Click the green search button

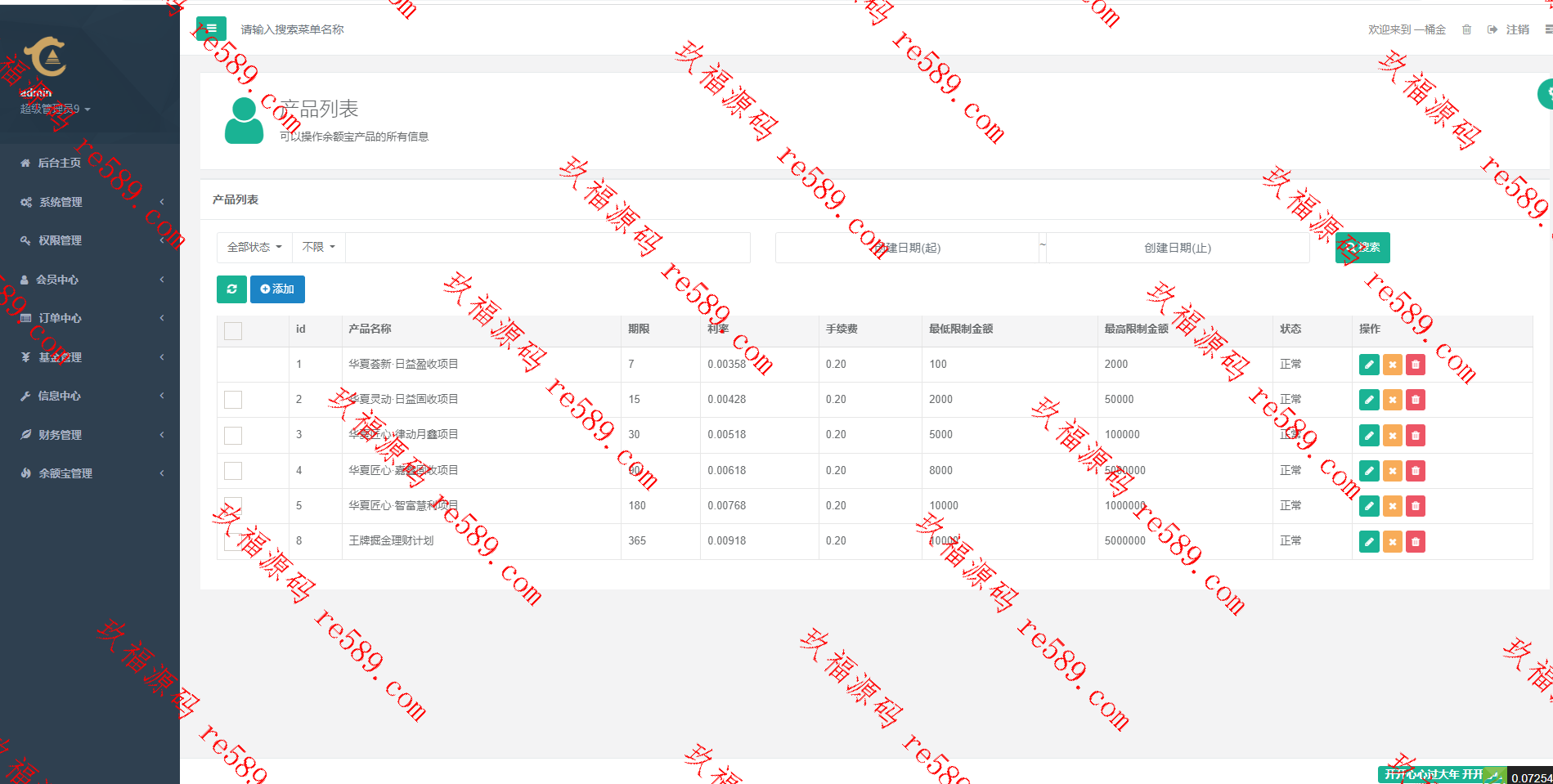[1362, 248]
